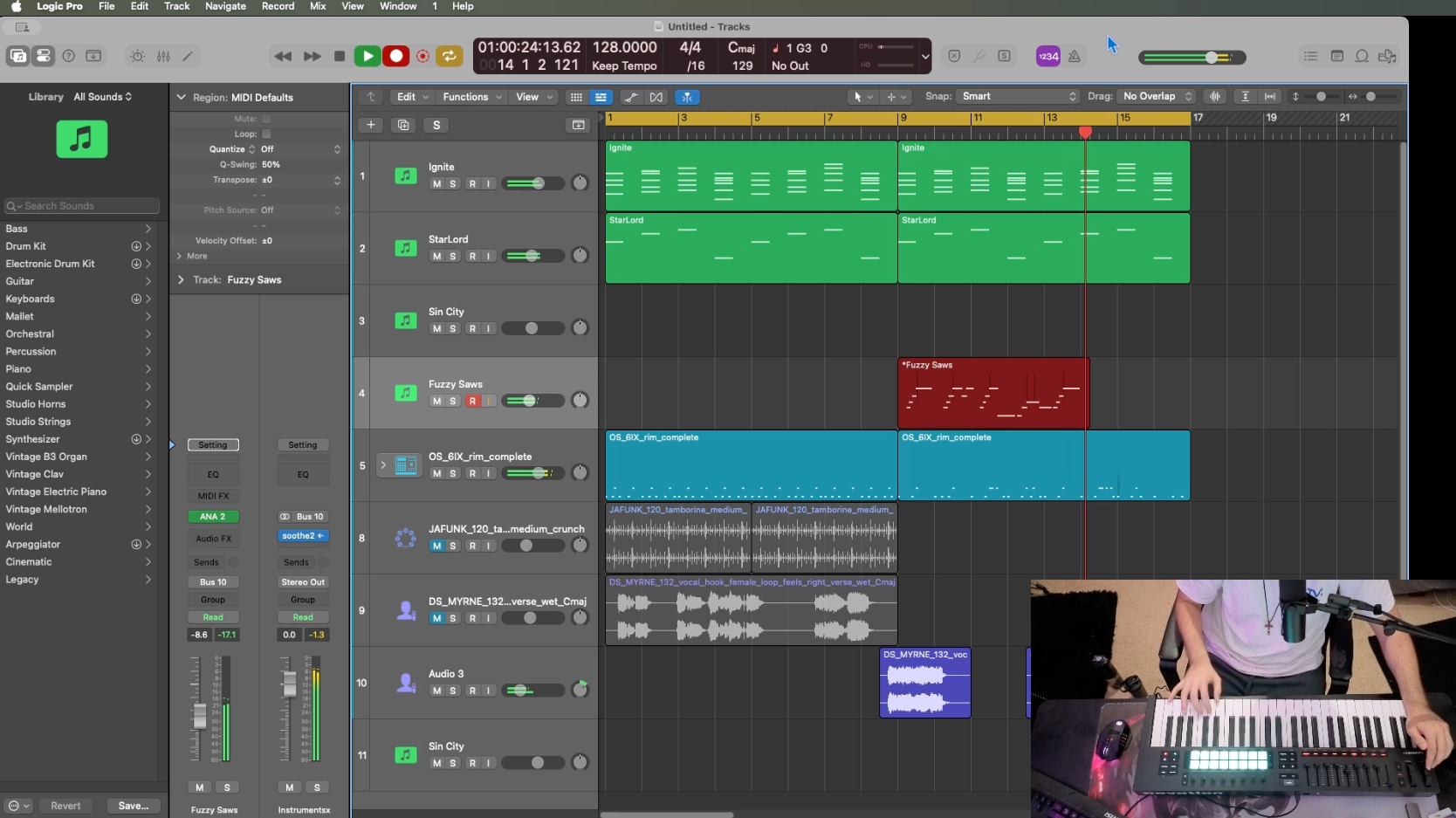Toggle Flex show/hide button
Image resolution: width=1456 pixels, height=818 pixels.
656,97
